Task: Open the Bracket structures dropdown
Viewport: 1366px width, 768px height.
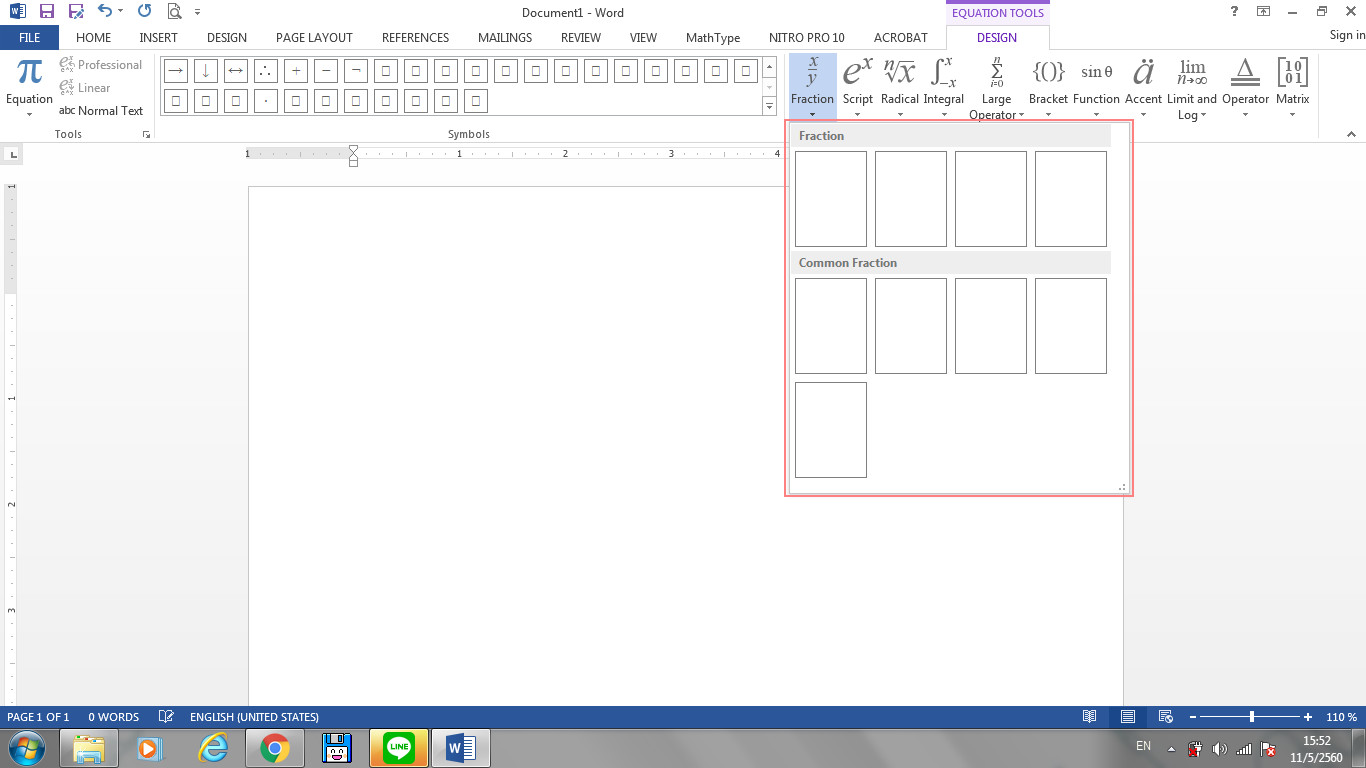Action: [x=1048, y=87]
